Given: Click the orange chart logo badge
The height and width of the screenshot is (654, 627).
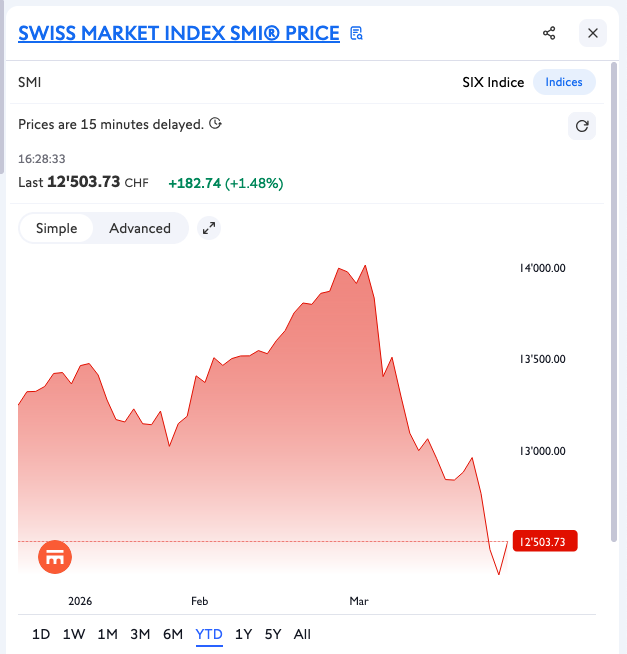Looking at the screenshot, I should (55, 557).
